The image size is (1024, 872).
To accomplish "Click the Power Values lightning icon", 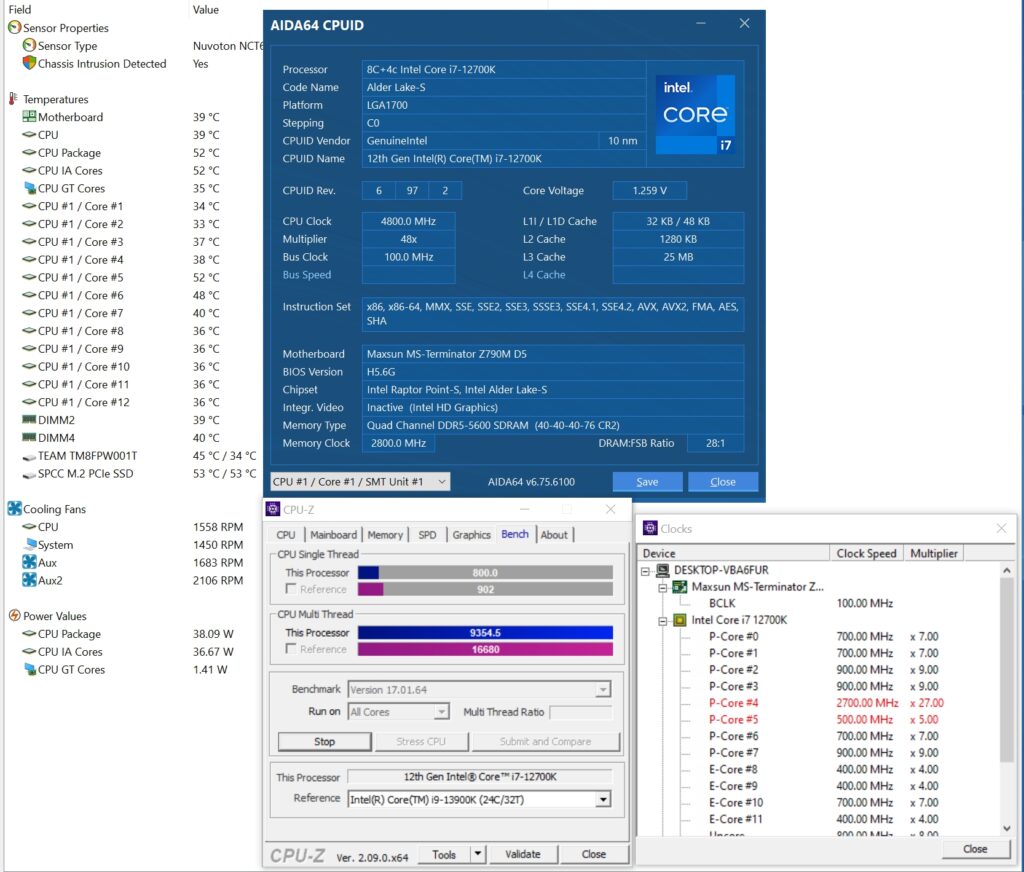I will click(x=14, y=615).
